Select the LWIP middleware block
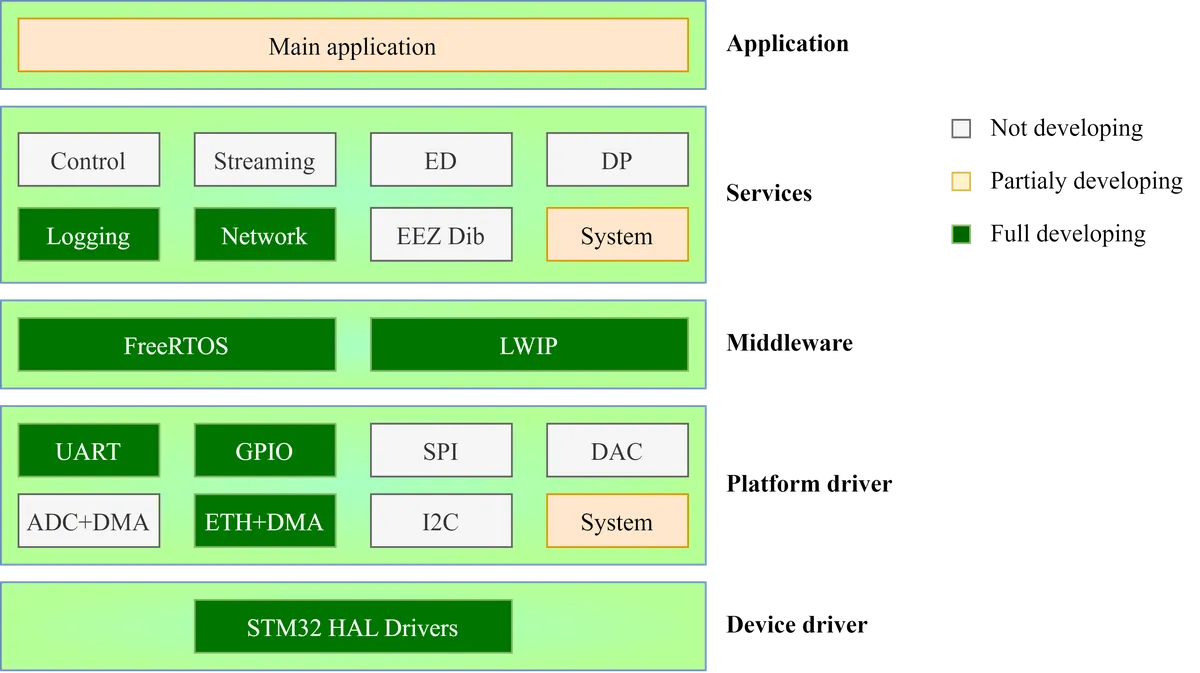 coord(529,345)
